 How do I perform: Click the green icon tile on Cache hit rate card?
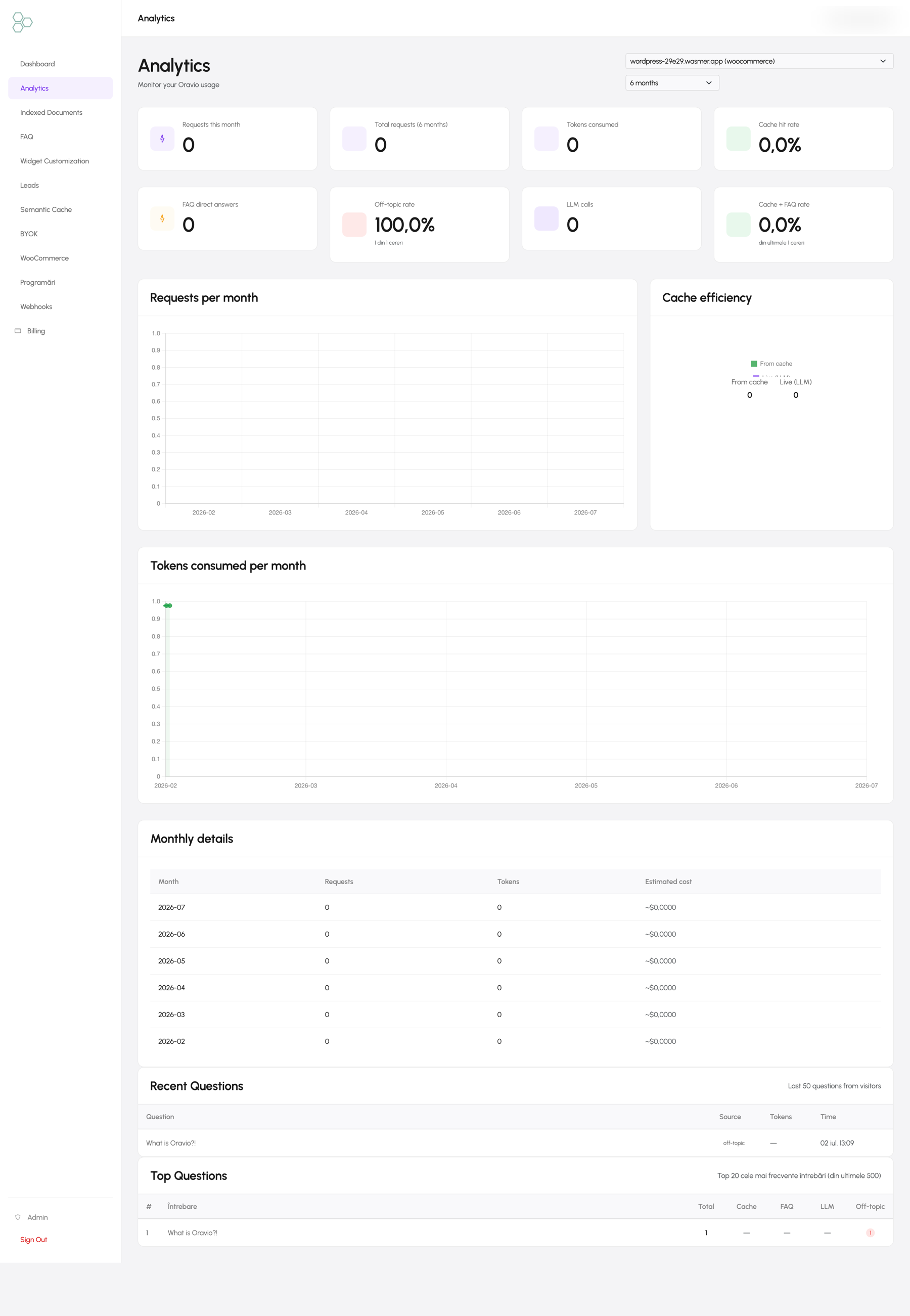[x=739, y=139]
